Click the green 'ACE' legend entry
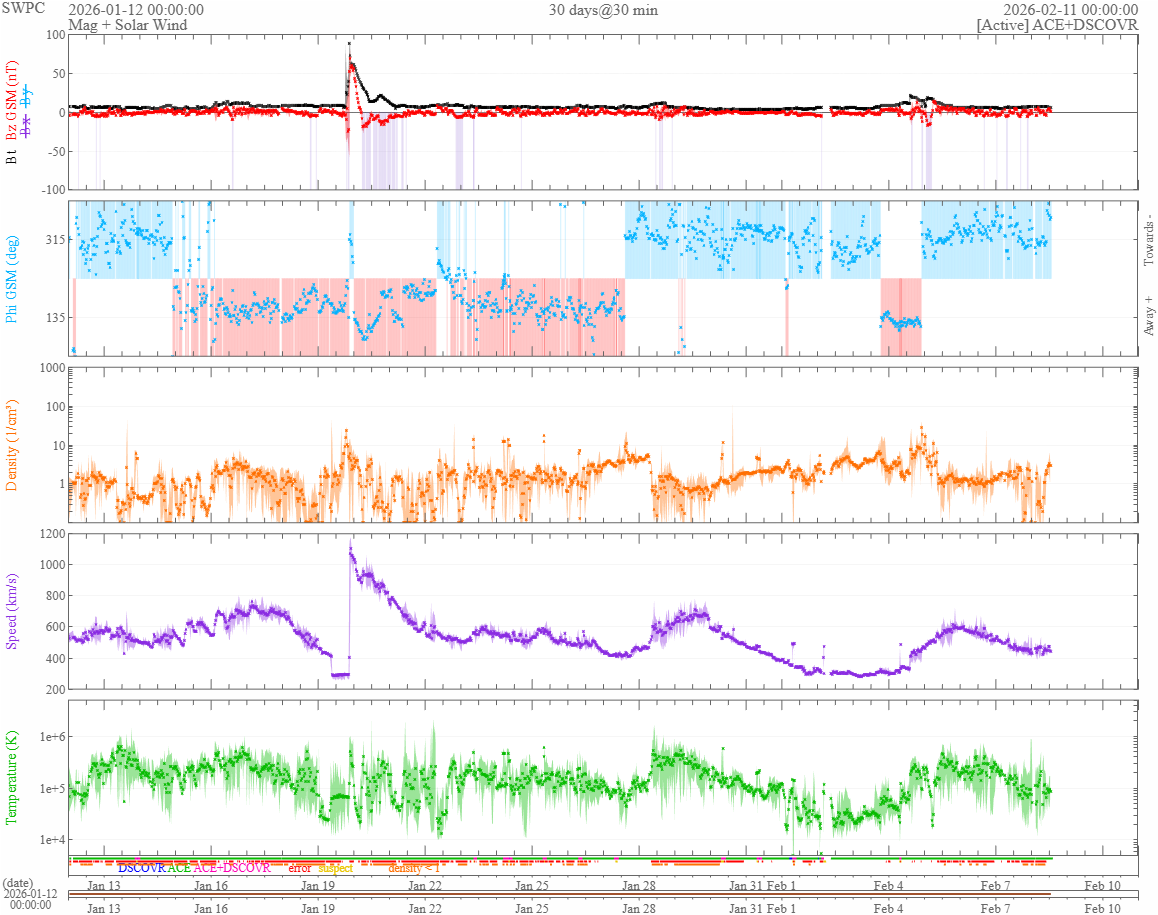The image size is (1158, 915). [x=179, y=868]
